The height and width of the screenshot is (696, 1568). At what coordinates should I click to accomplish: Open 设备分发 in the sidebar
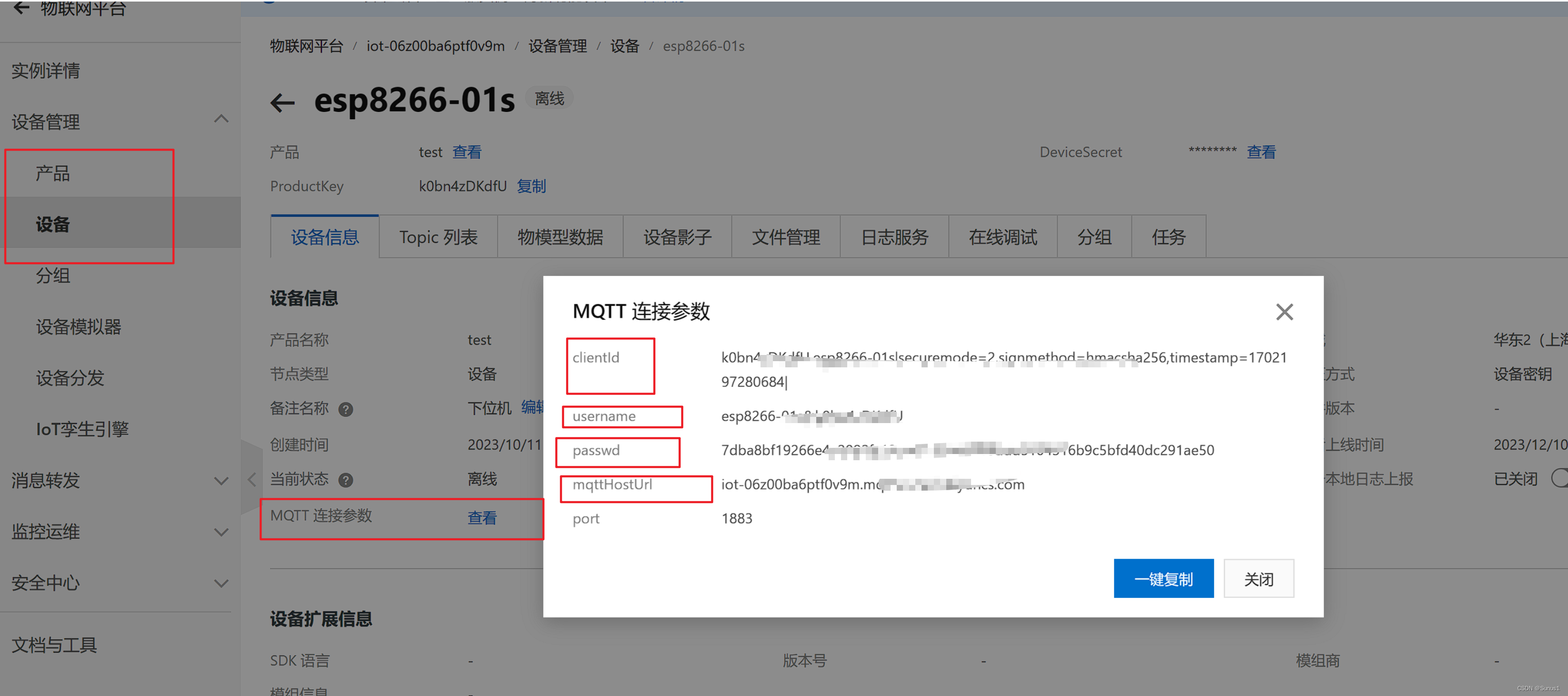click(x=70, y=378)
